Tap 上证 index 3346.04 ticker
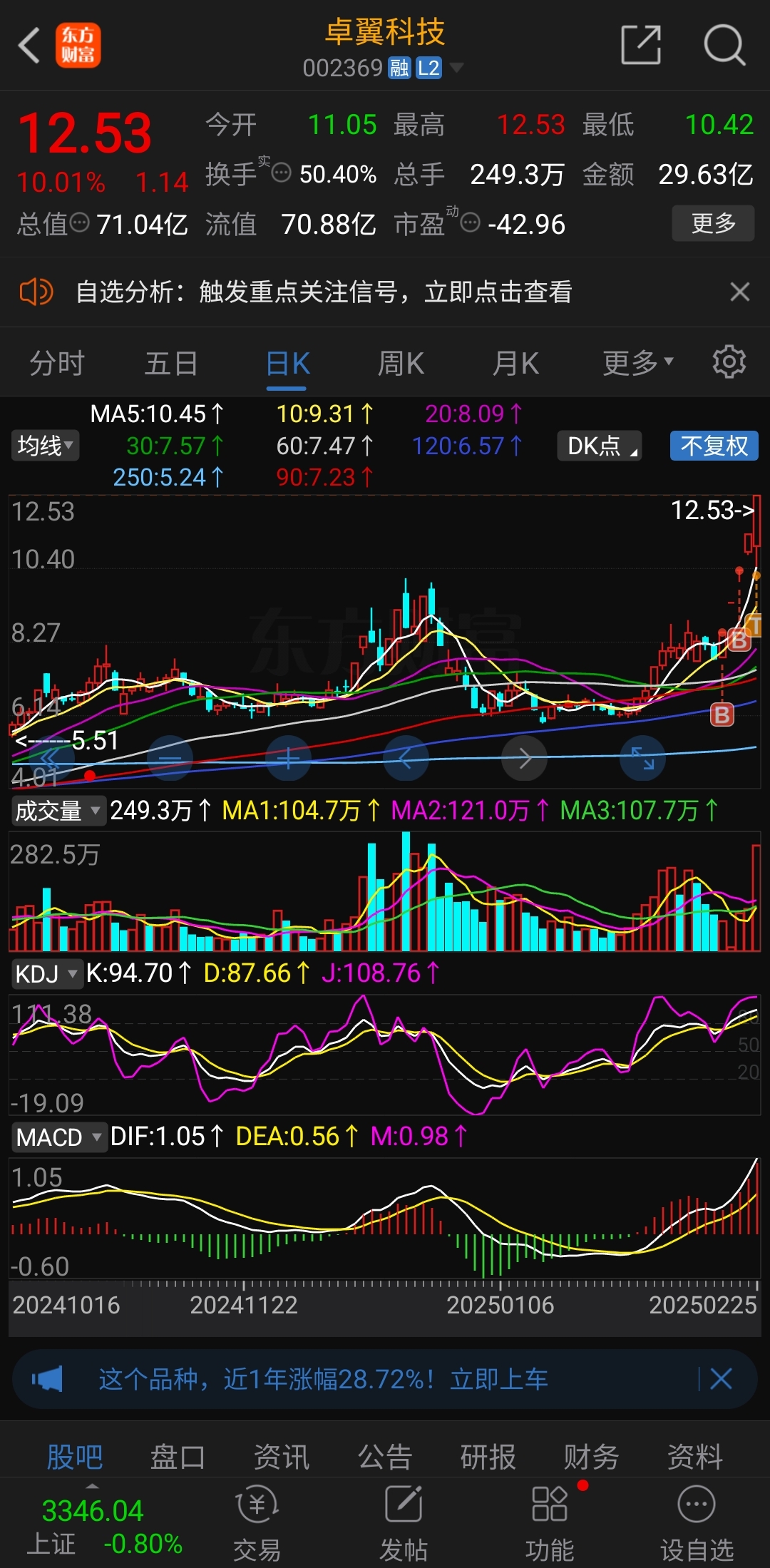 (105, 1526)
